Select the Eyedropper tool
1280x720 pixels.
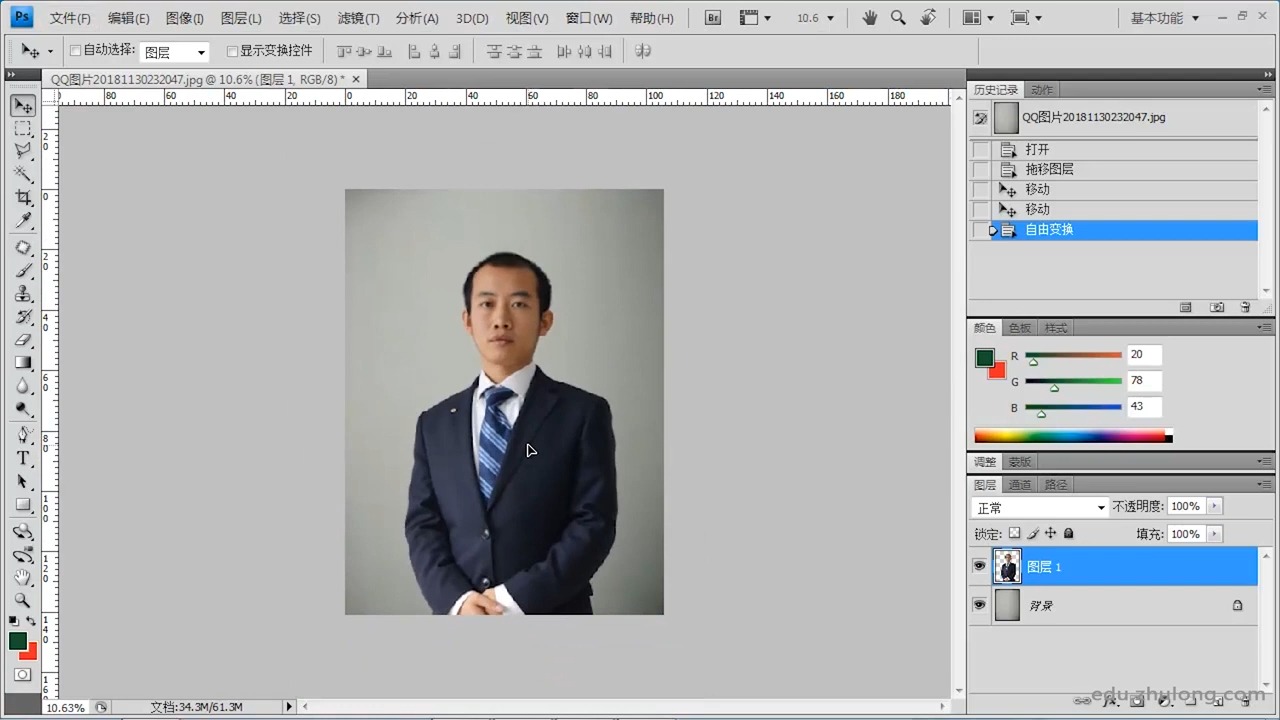pos(23,220)
